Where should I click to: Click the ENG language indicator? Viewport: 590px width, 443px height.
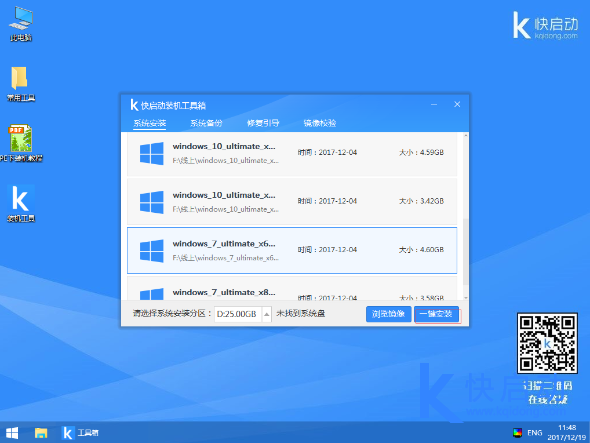[535, 433]
